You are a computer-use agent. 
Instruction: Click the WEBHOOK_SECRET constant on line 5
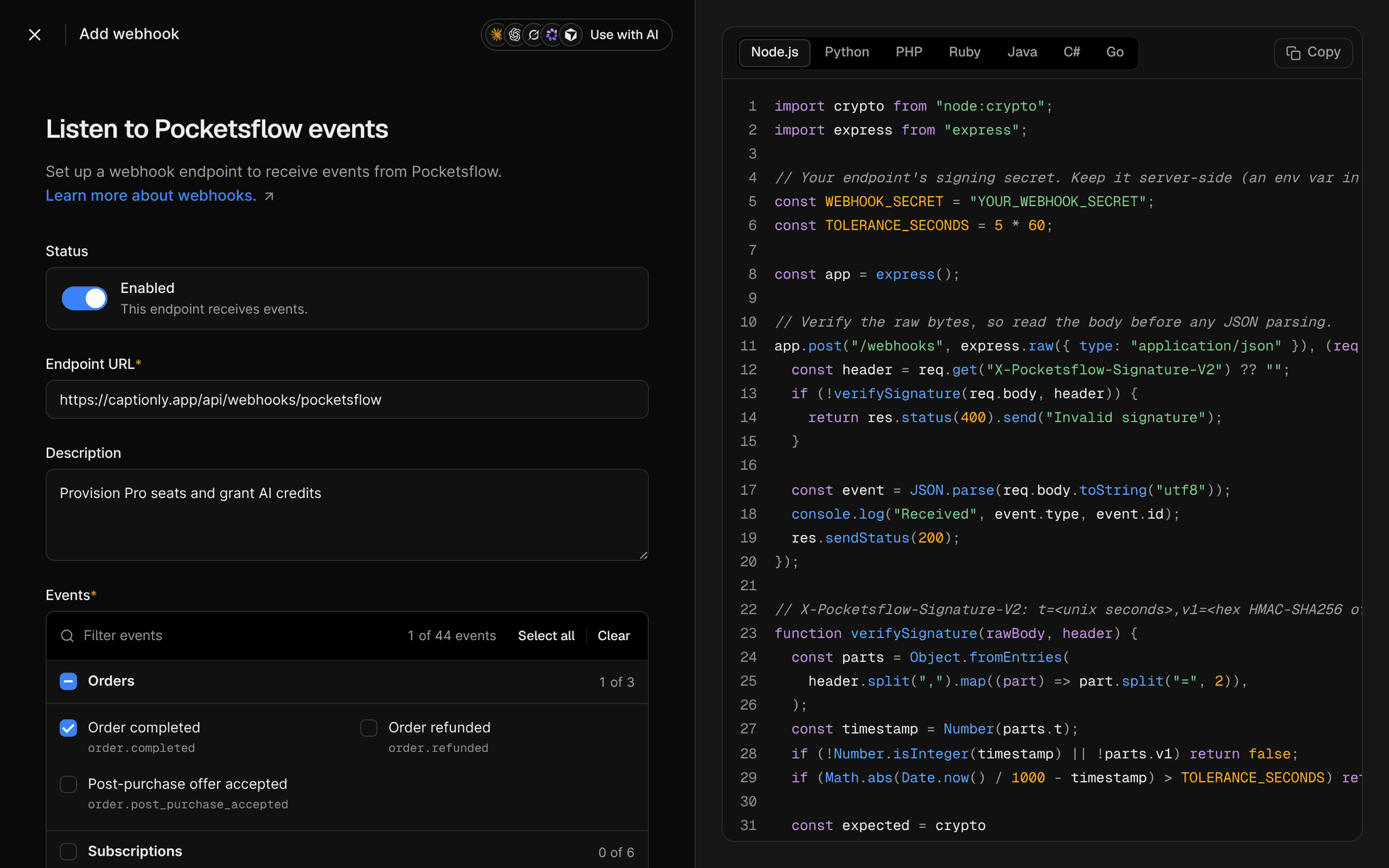[x=884, y=201]
